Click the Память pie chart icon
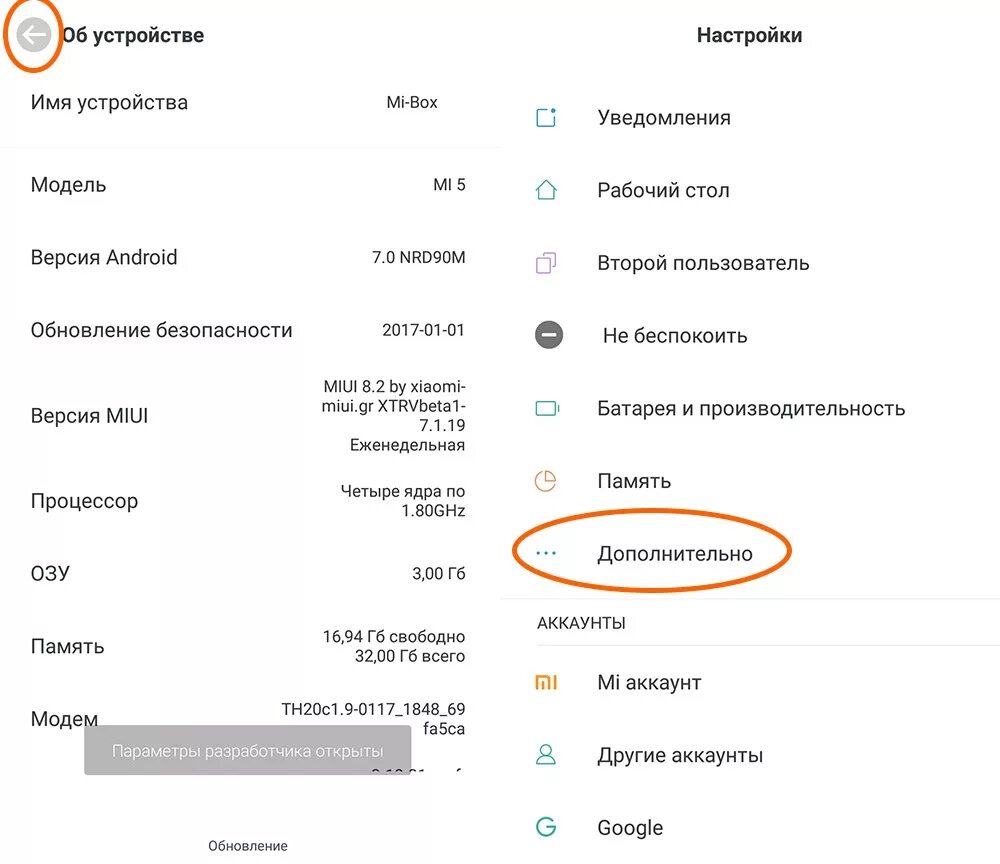Image resolution: width=1000 pixels, height=864 pixels. (x=546, y=481)
